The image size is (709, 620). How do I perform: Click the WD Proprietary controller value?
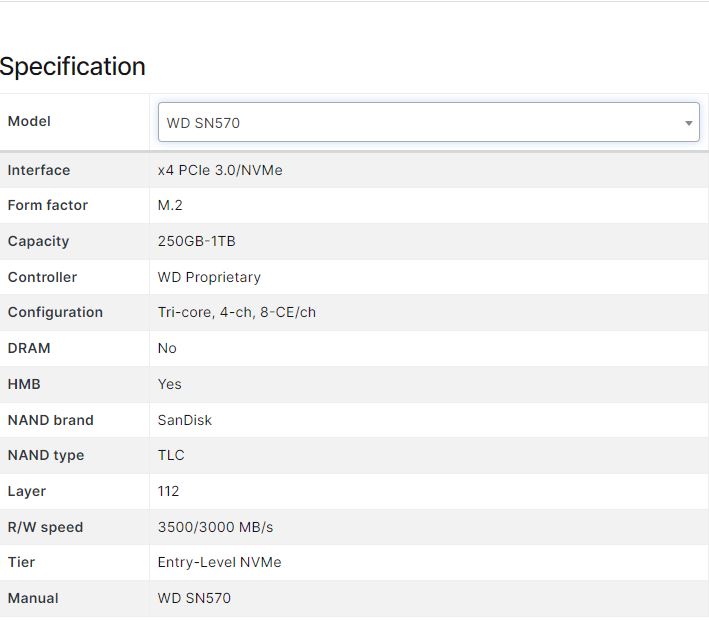click(x=209, y=277)
